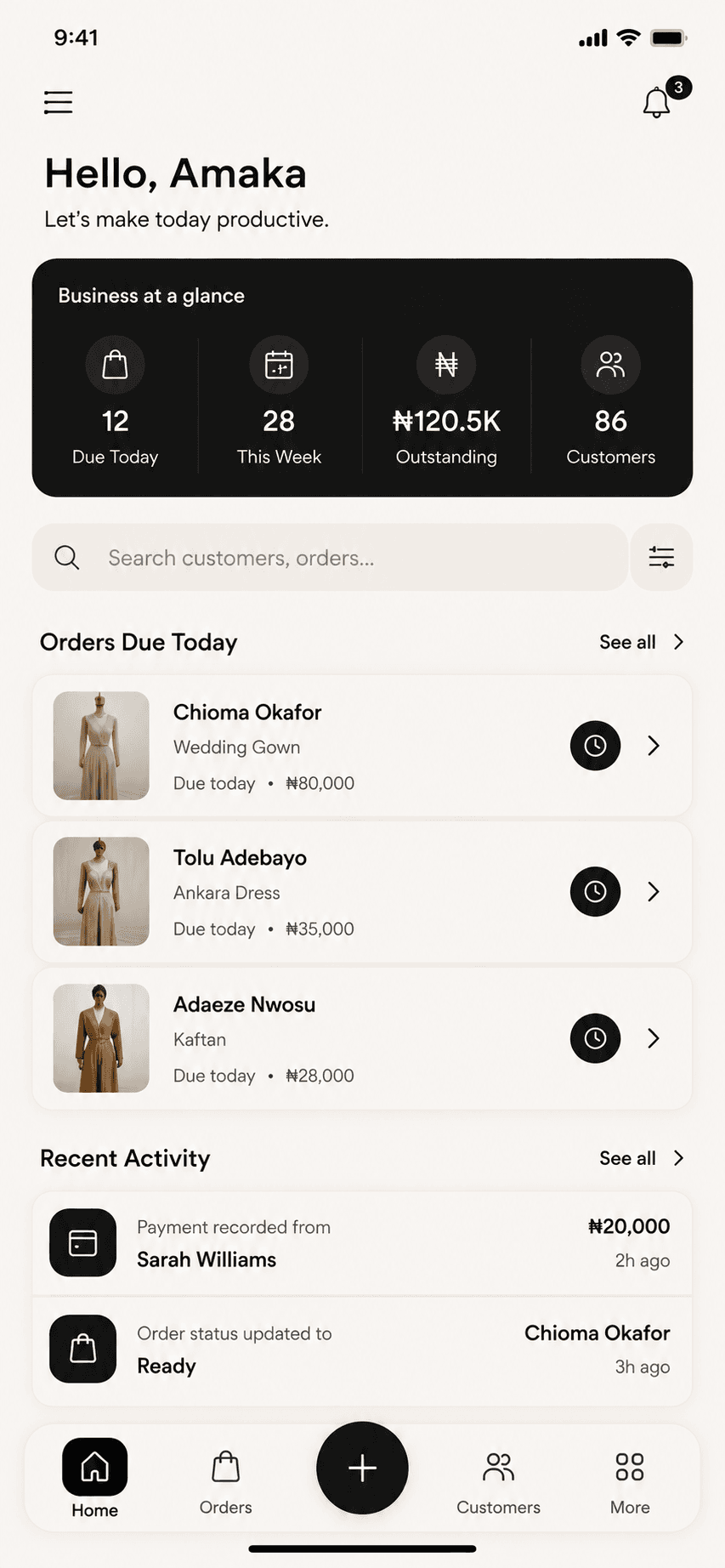Tap chevron beside Recent Activity See all
Viewport: 725px width, 1568px height.
click(678, 1158)
